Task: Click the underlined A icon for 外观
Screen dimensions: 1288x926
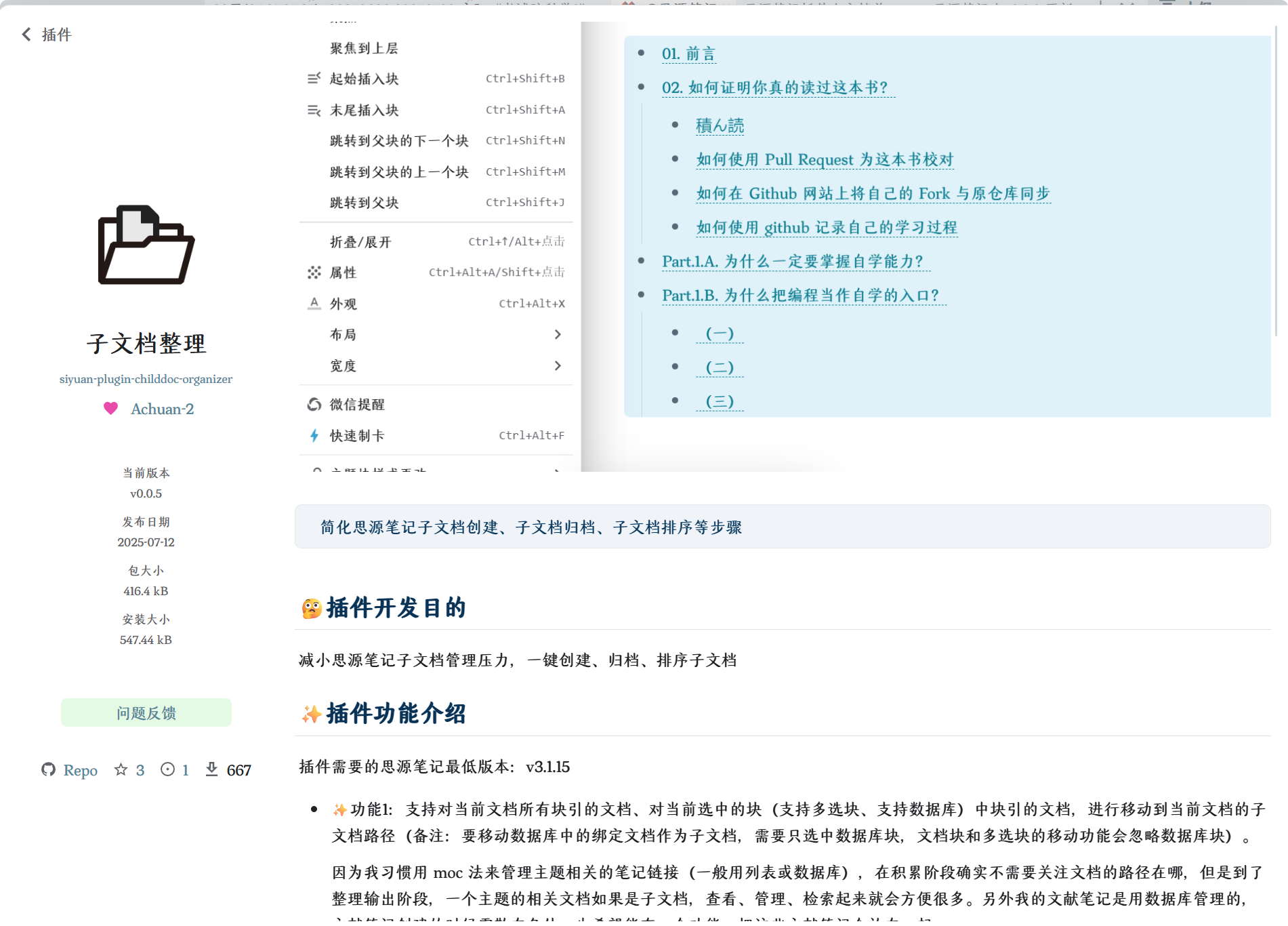Action: 313,303
